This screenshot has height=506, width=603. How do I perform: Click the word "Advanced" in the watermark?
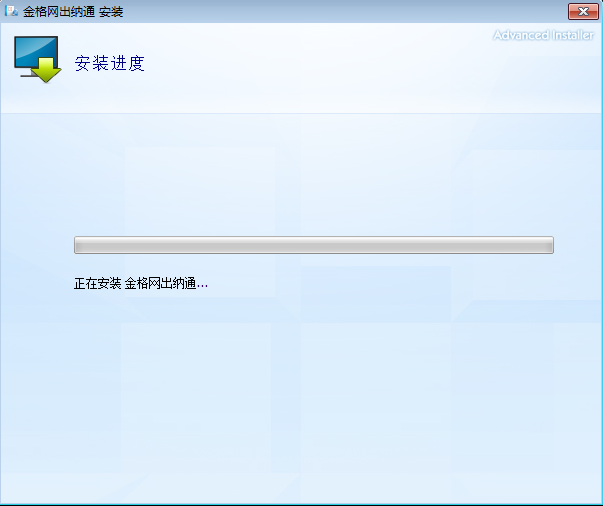point(520,35)
